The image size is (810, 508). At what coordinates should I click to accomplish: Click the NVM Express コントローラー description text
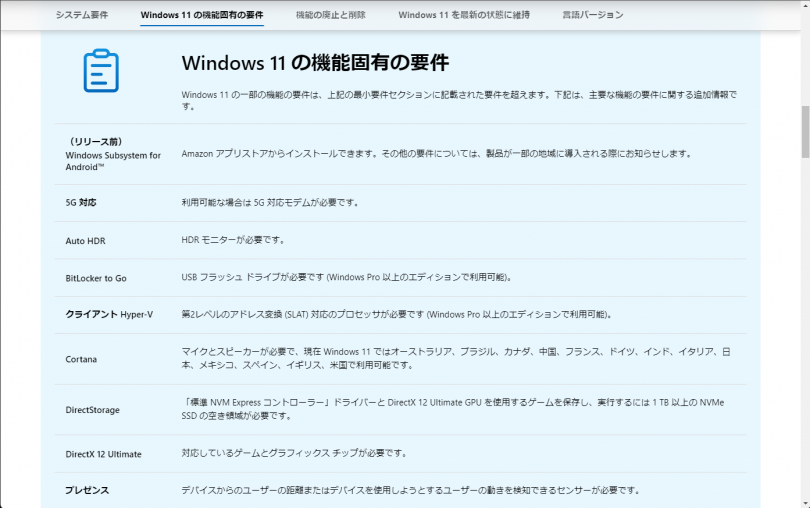[453, 409]
